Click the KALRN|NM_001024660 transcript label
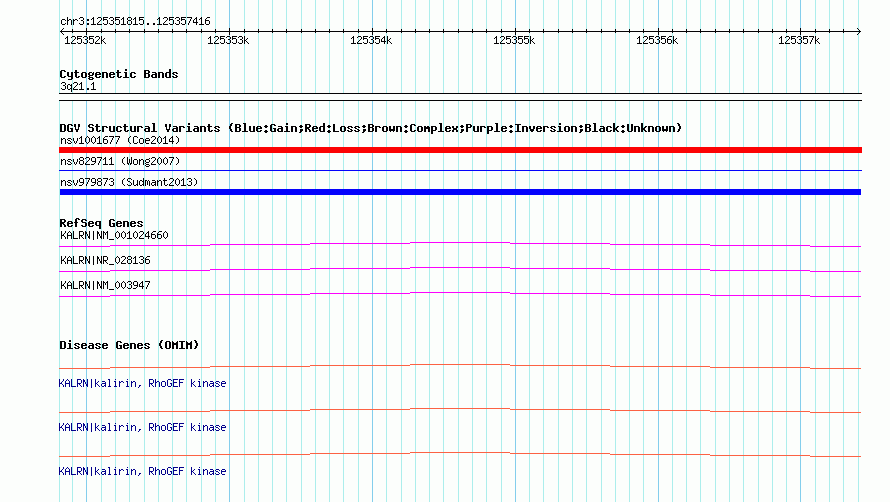 (x=115, y=235)
